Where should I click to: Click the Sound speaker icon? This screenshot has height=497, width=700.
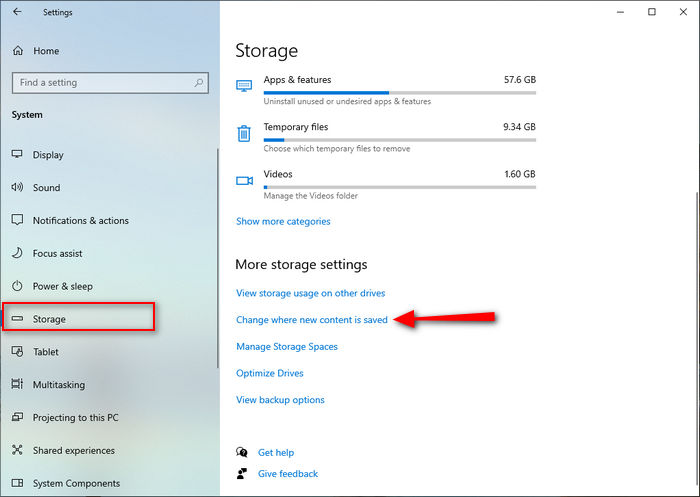click(x=17, y=187)
